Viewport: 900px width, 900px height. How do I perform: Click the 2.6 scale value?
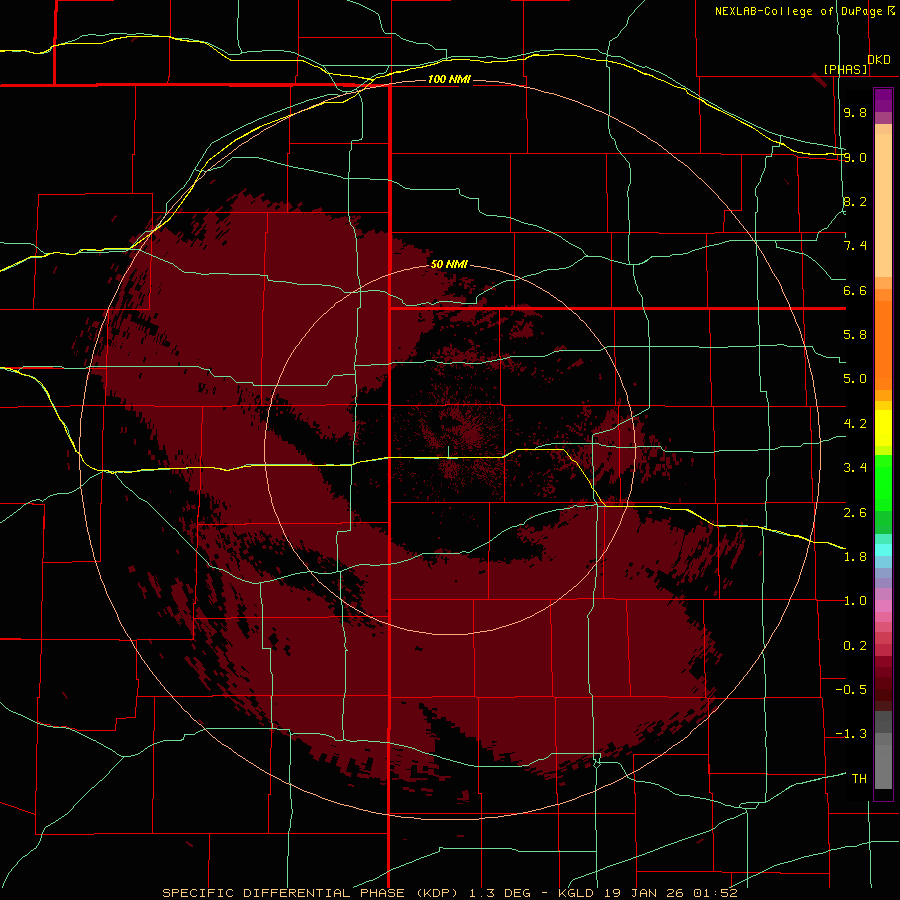855,512
